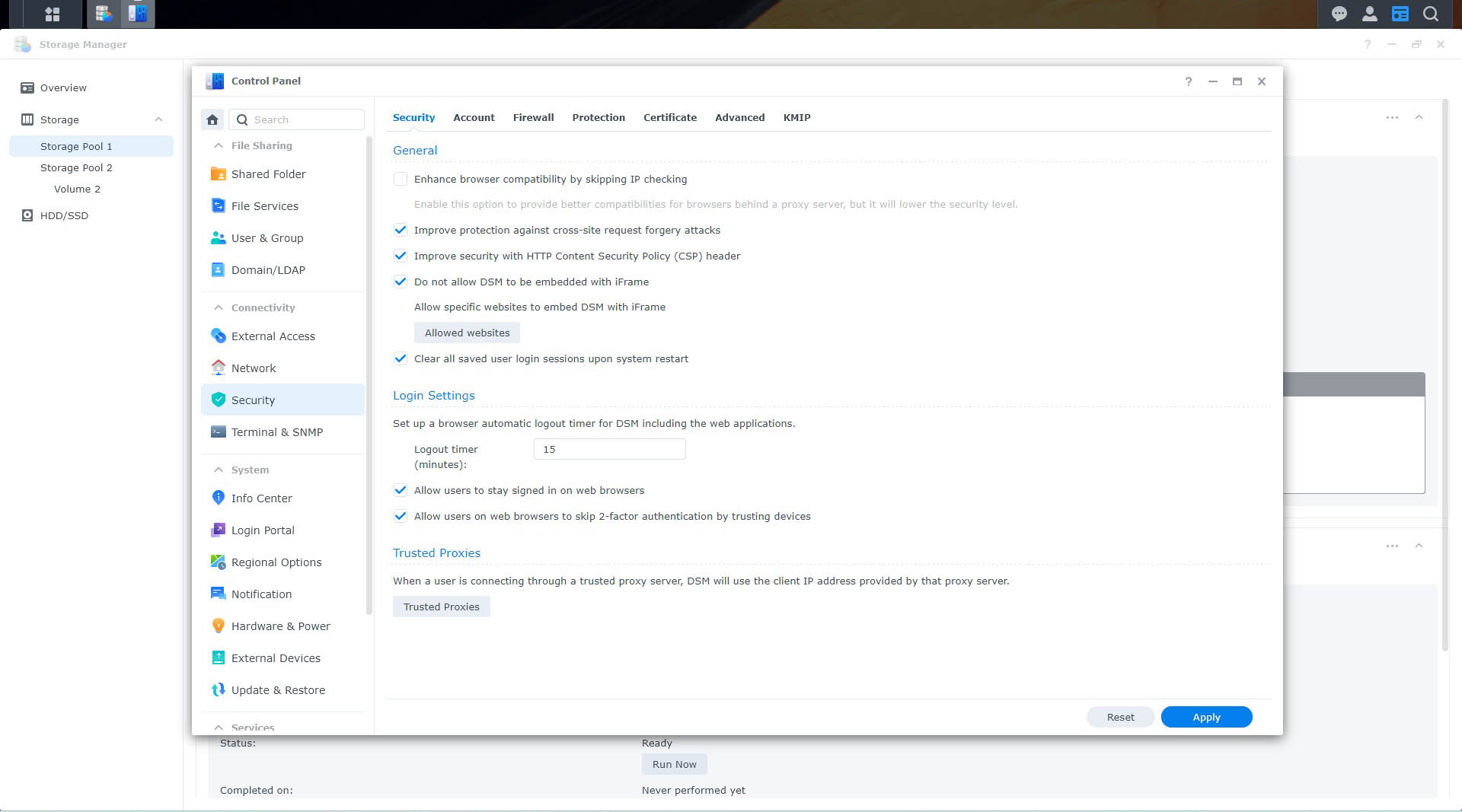Toggle Do not allow DSM iFrame embedding
The height and width of the screenshot is (812, 1462).
click(401, 282)
